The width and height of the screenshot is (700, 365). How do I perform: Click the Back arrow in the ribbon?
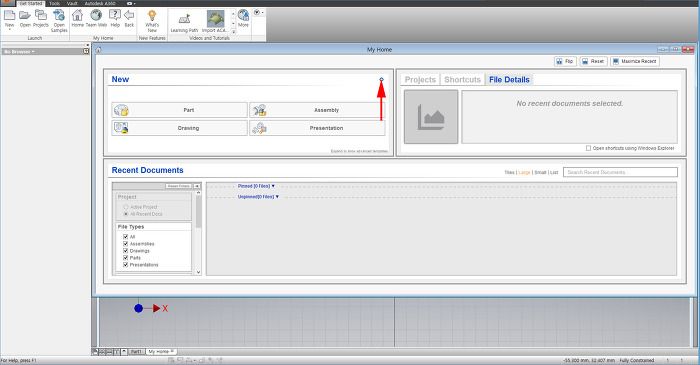click(x=129, y=15)
